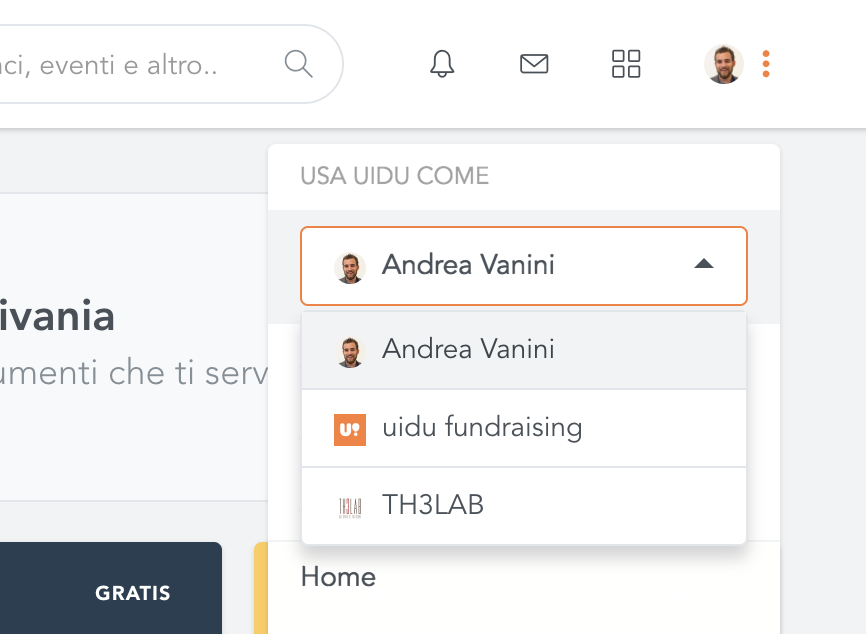The width and height of the screenshot is (866, 634).
Task: Focus the search text field
Action: (x=138, y=65)
